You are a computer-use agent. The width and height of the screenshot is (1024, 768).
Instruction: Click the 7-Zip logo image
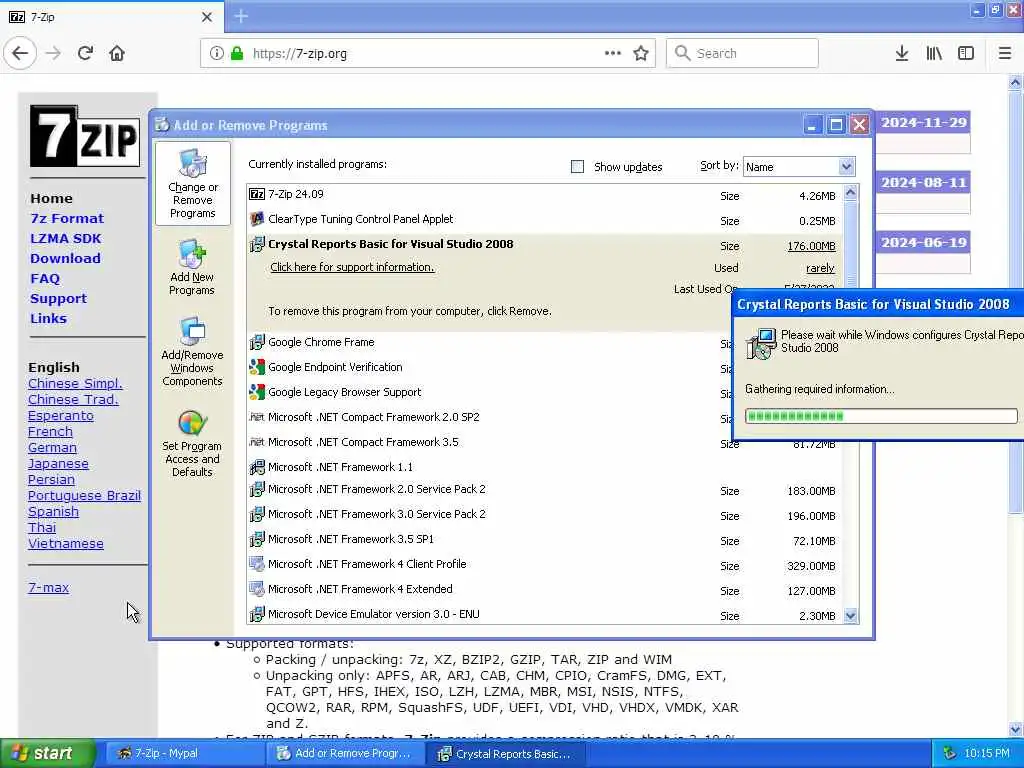tap(84, 136)
